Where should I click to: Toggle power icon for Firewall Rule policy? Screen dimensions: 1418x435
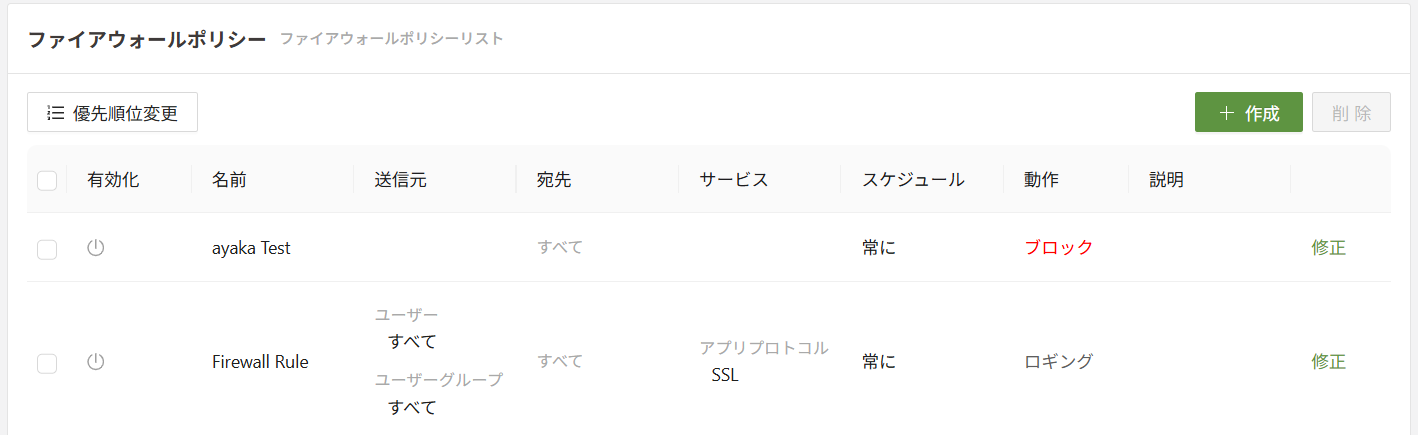[x=96, y=362]
